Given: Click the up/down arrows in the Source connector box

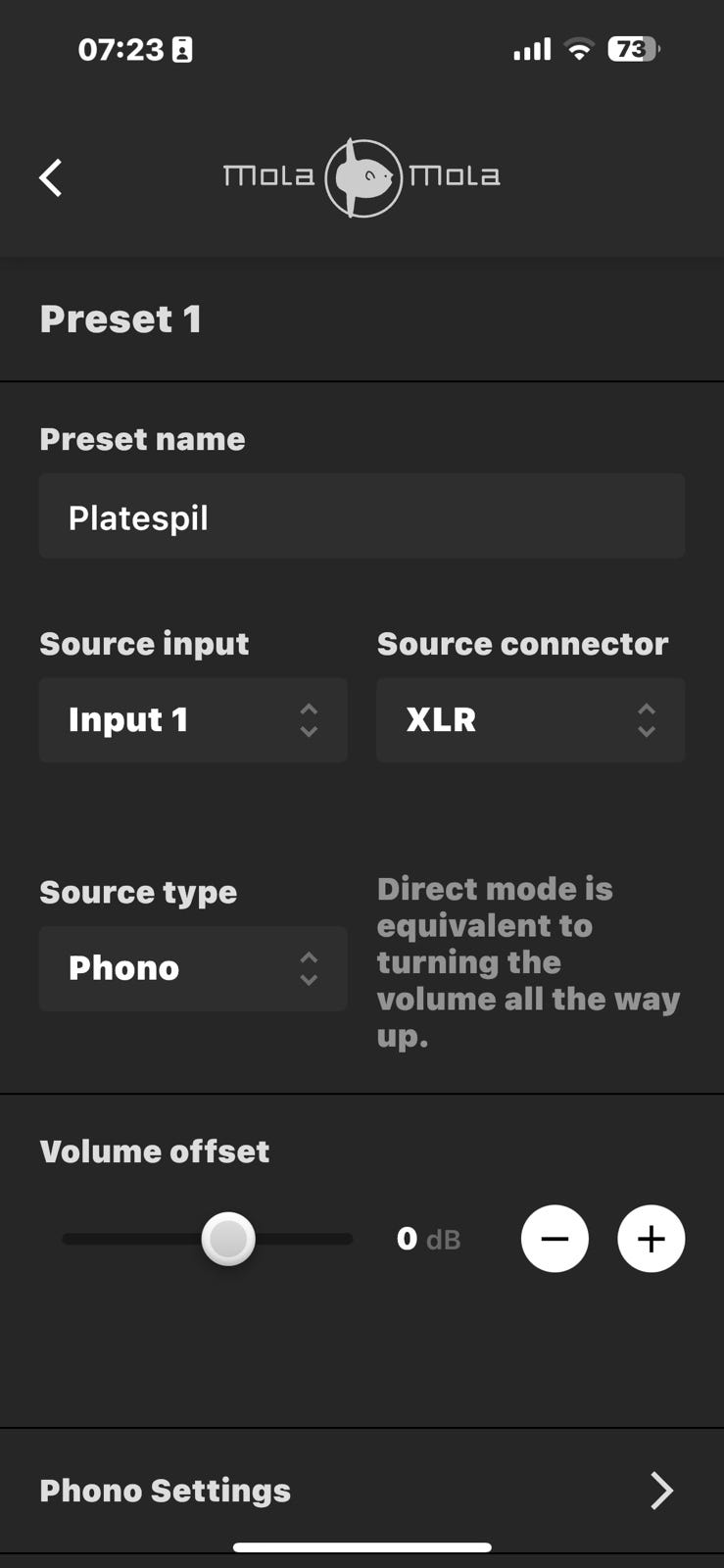Looking at the screenshot, I should point(646,720).
